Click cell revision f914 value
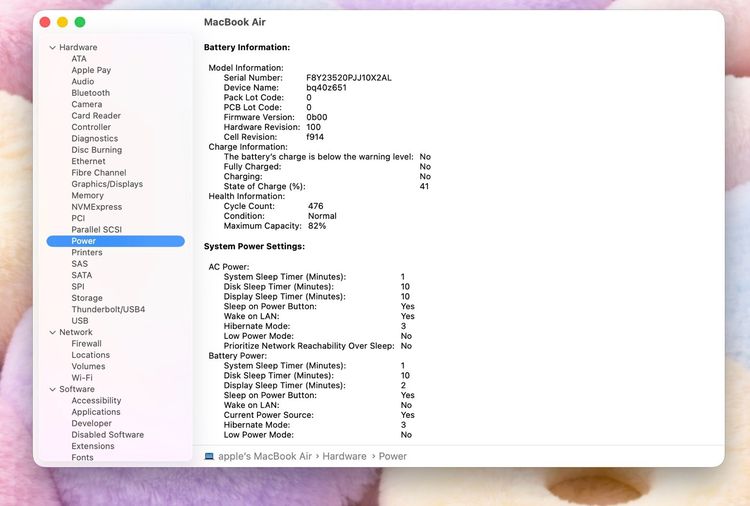 pos(315,137)
